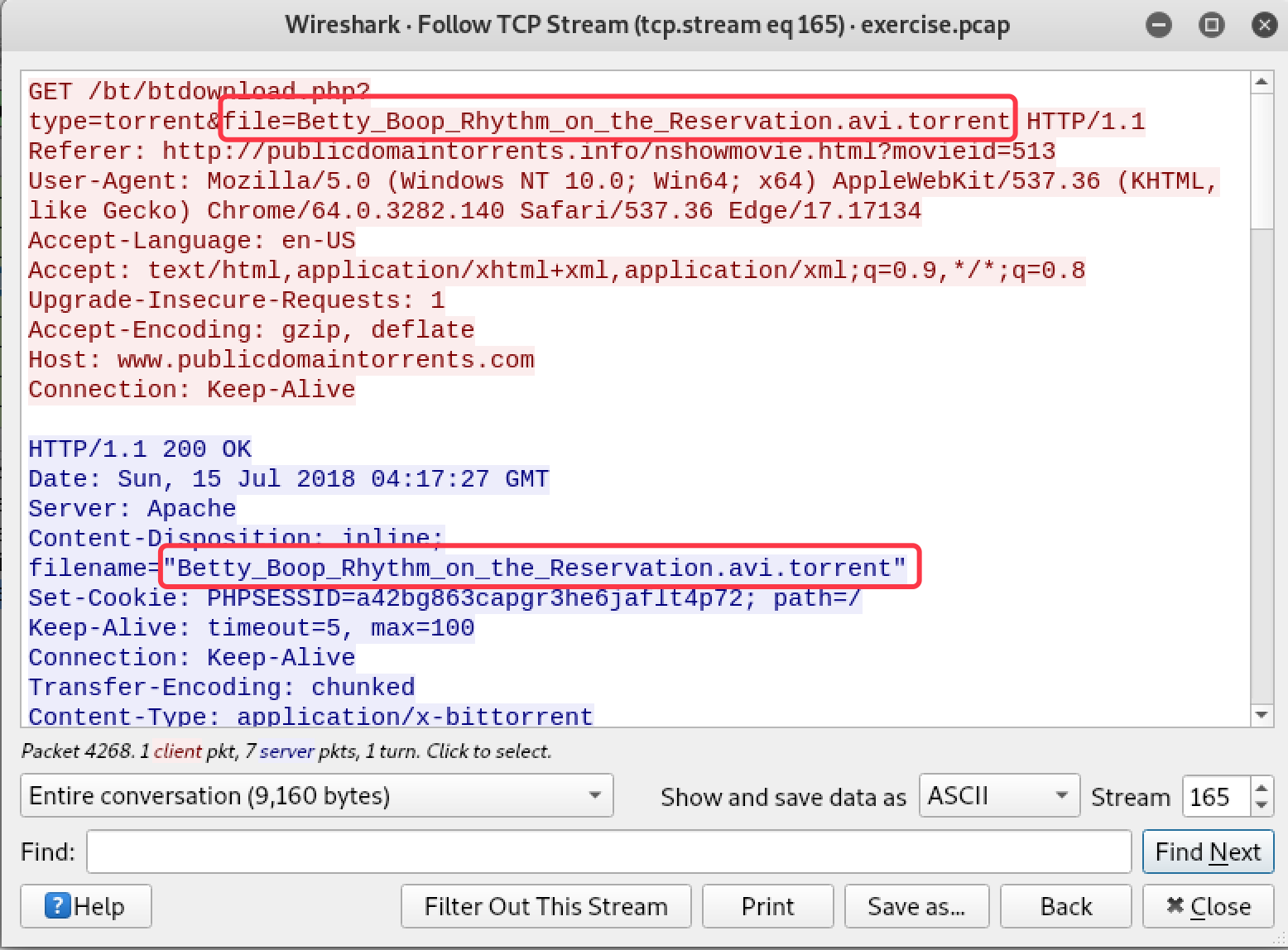Click the Close button at bottom
The width and height of the screenshot is (1288, 950).
click(x=1209, y=906)
